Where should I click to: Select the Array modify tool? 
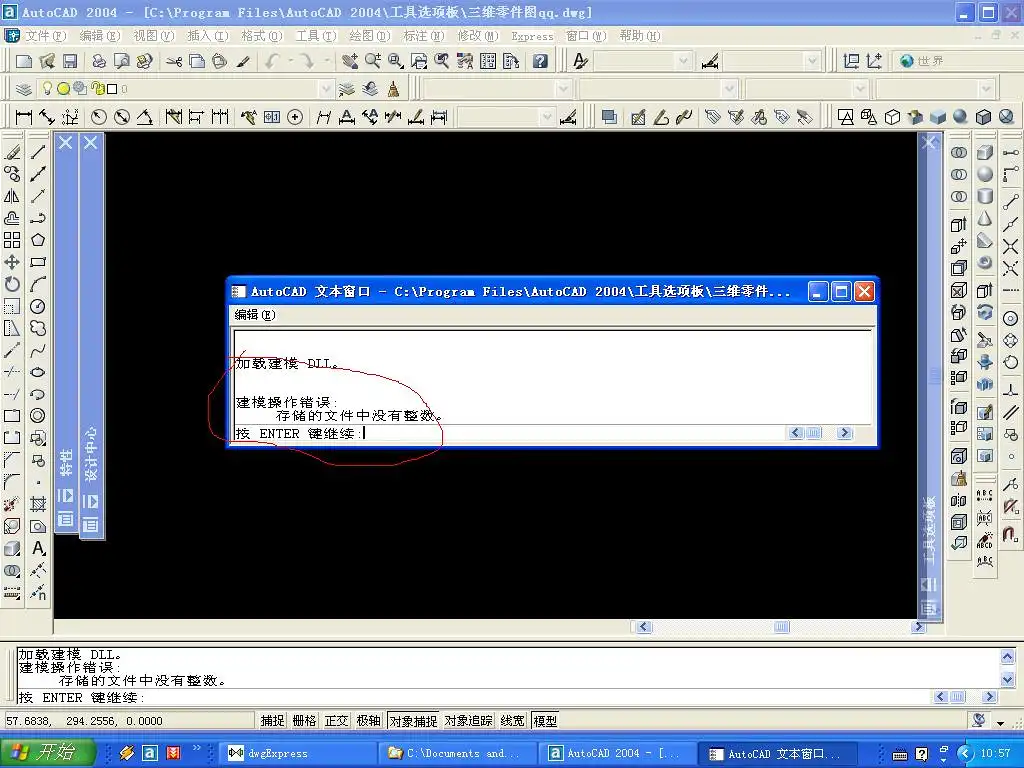click(x=12, y=240)
